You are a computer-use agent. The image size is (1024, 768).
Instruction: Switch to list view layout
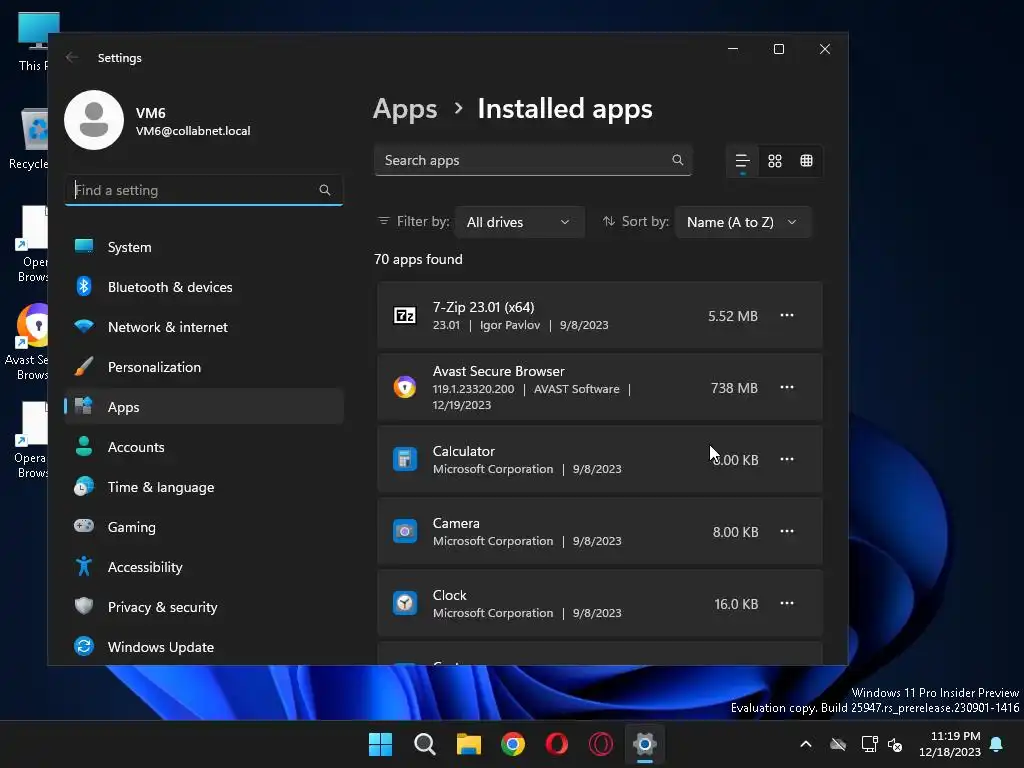click(x=743, y=161)
